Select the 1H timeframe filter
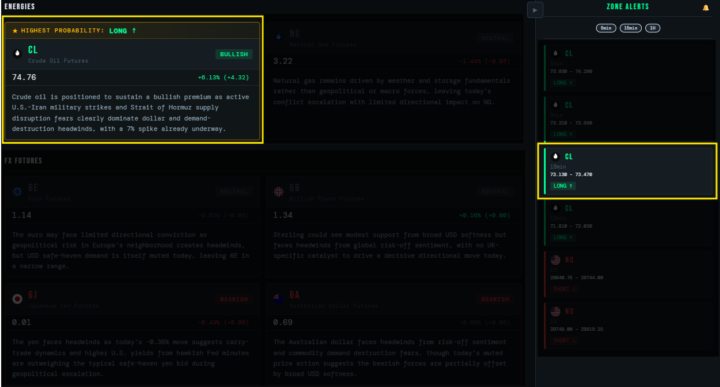 click(652, 28)
